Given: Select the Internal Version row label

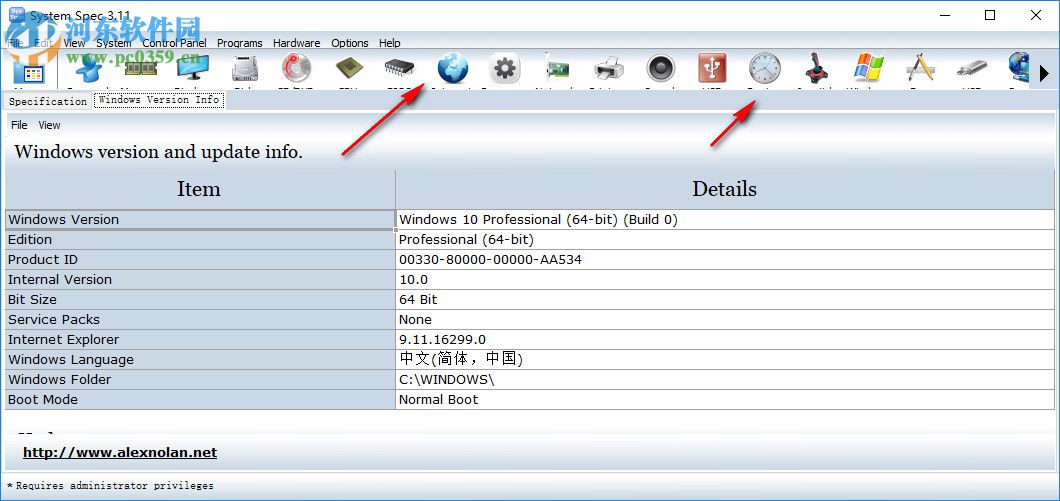Looking at the screenshot, I should point(200,279).
